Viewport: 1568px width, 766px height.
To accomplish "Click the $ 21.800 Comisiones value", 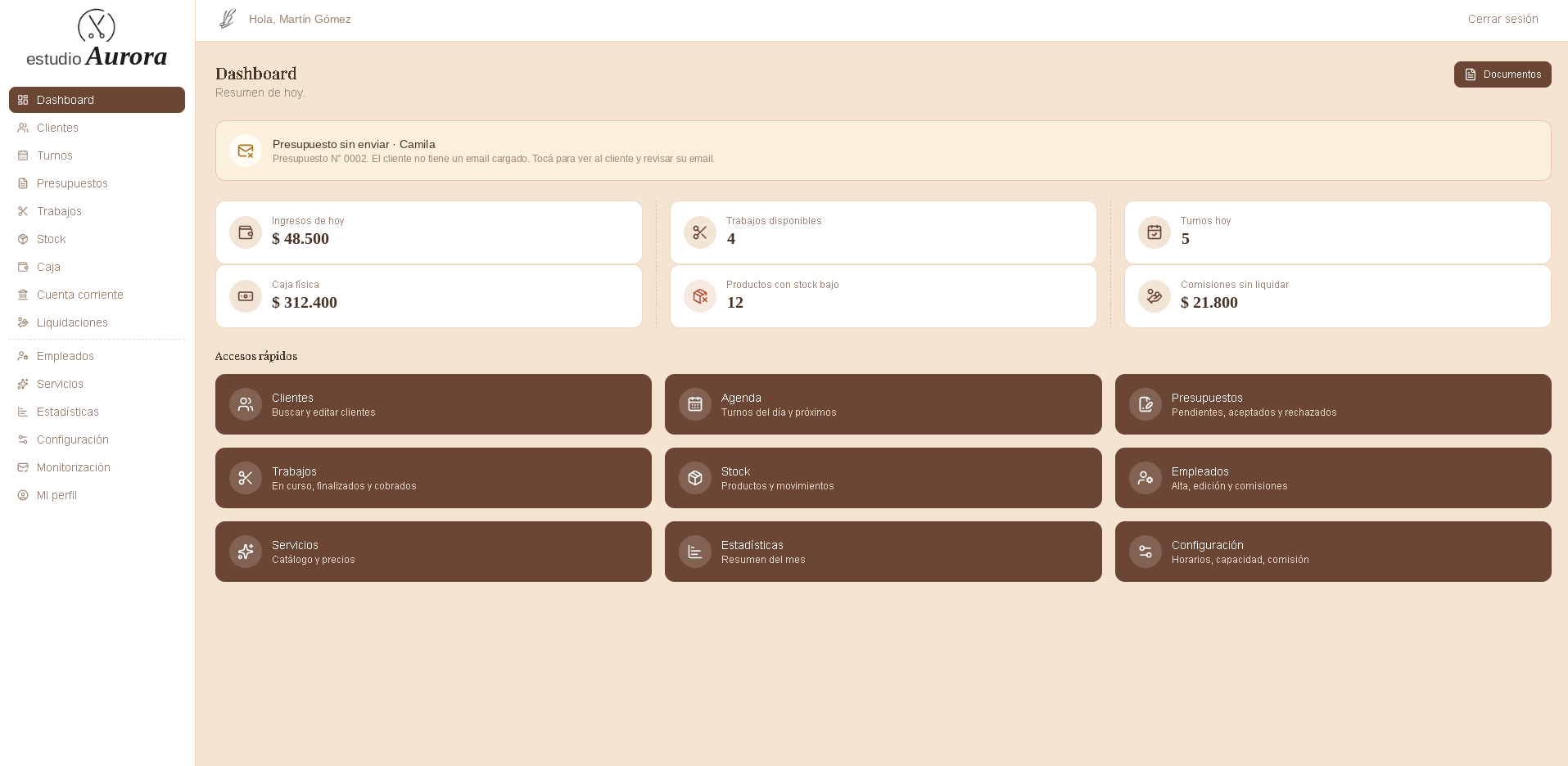I will [1209, 303].
